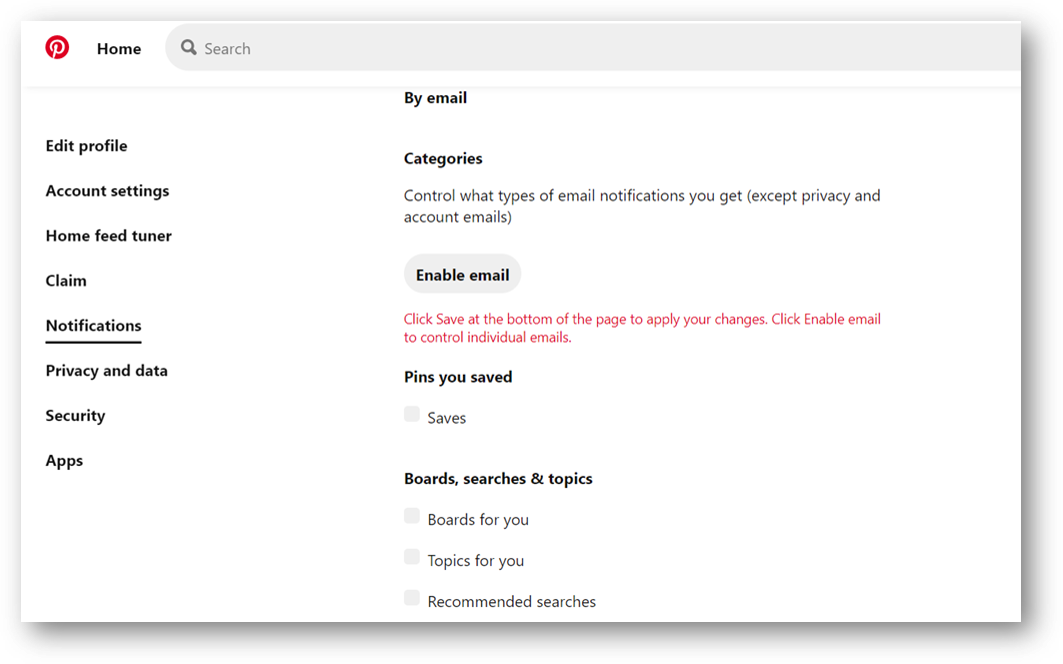
Task: Go to Account settings section
Action: [107, 191]
